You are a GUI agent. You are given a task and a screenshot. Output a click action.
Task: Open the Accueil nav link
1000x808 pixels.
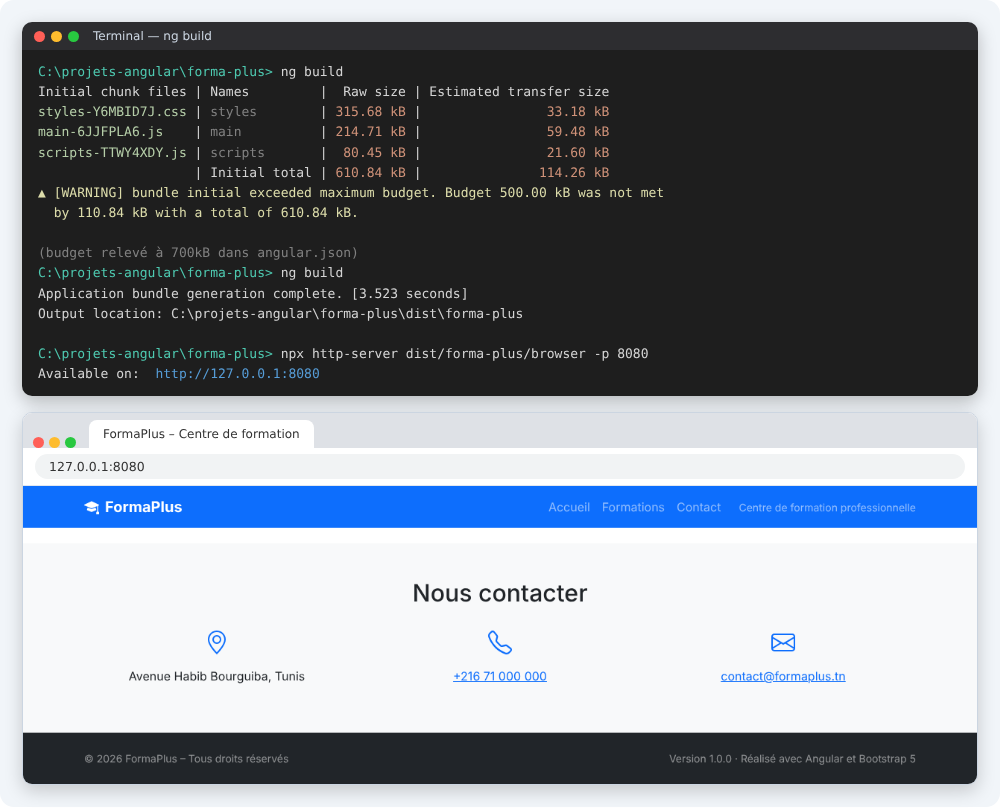point(569,508)
